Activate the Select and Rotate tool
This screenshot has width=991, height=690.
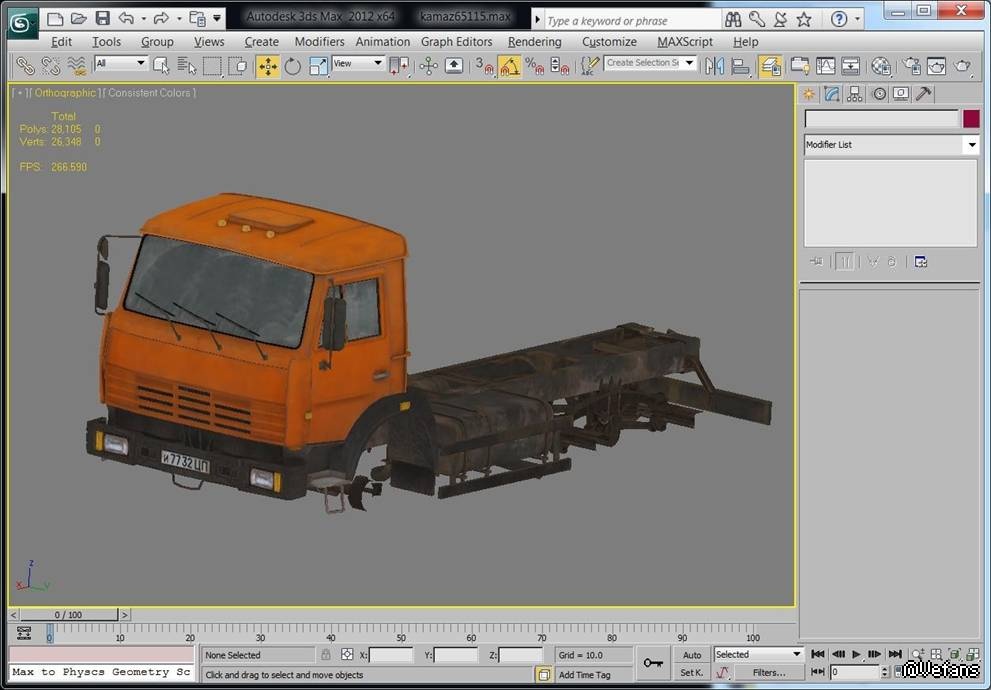pyautogui.click(x=293, y=66)
